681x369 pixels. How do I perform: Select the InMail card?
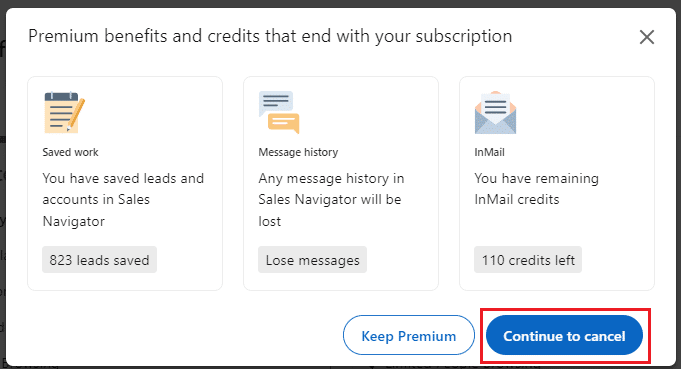(x=557, y=184)
